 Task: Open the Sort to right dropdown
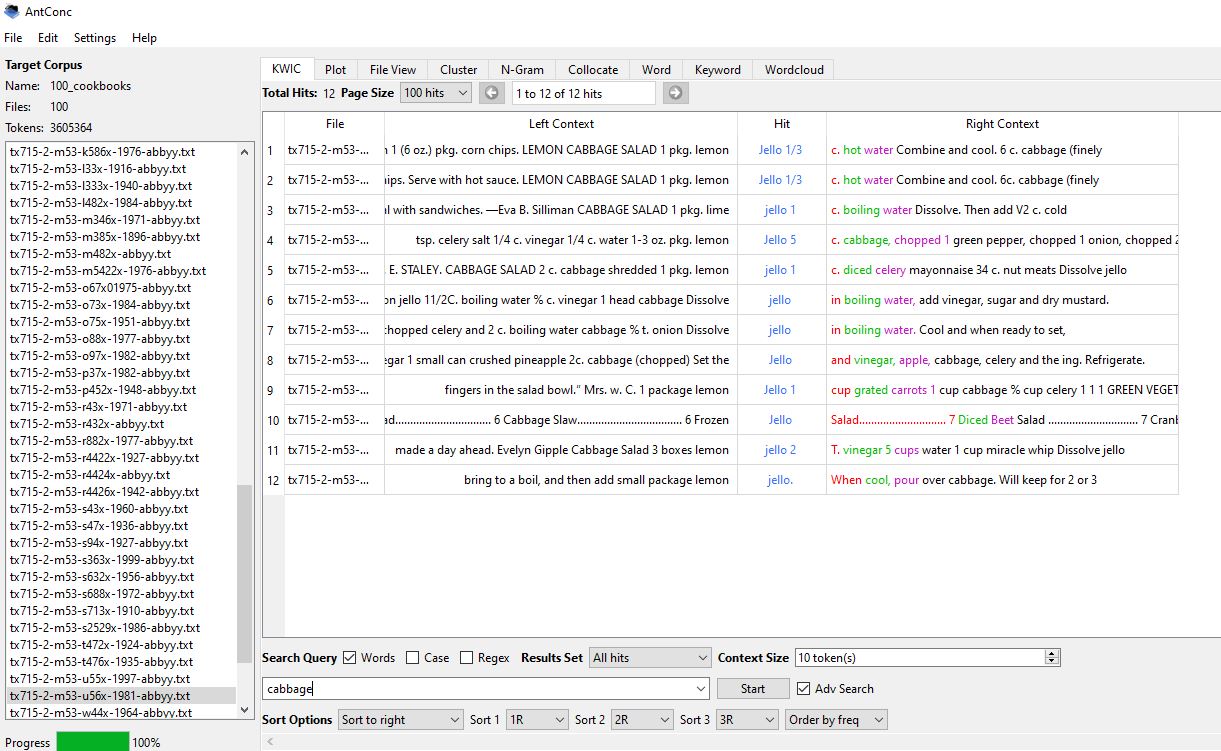[x=400, y=720]
